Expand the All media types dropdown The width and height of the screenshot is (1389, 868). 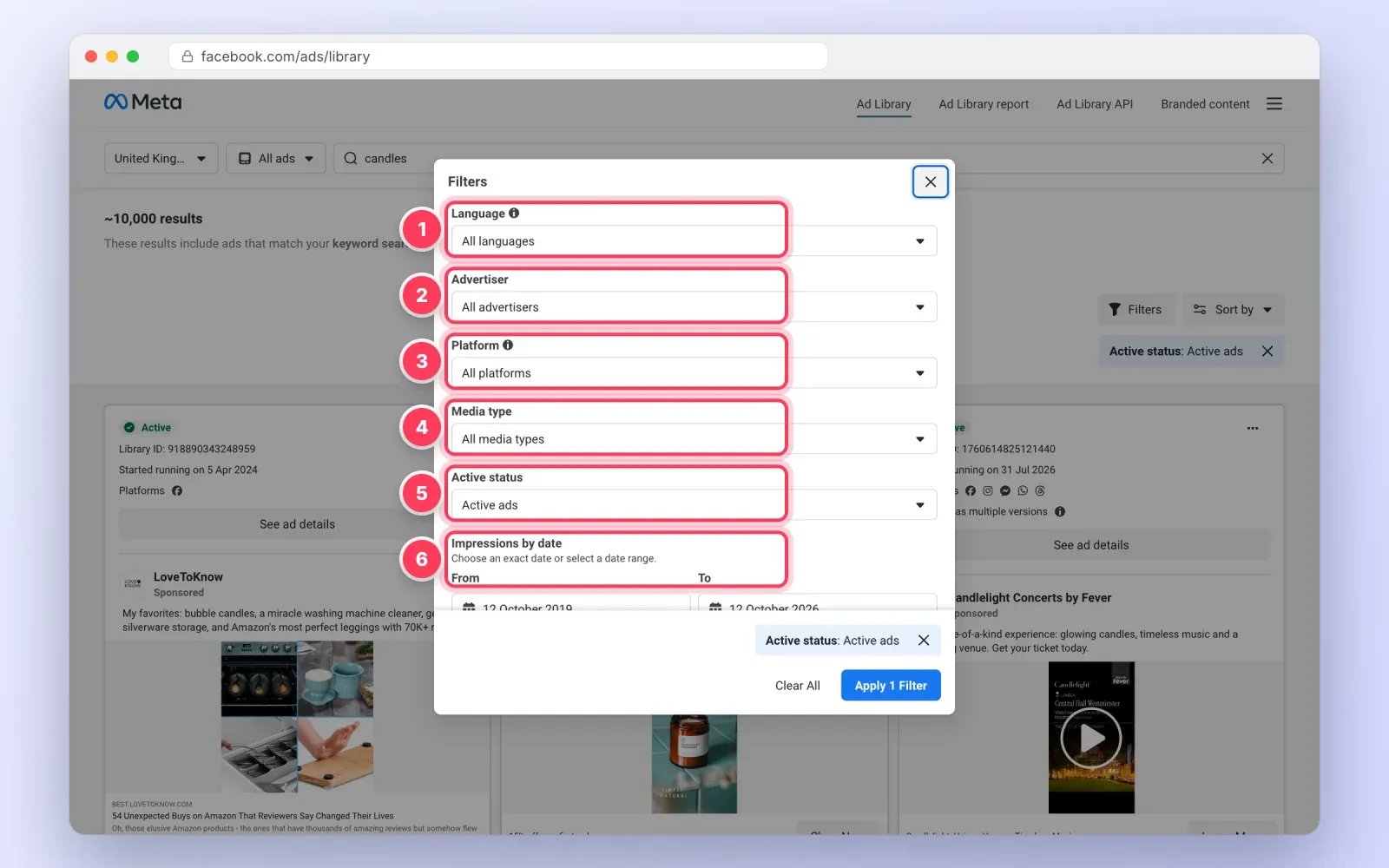point(694,439)
